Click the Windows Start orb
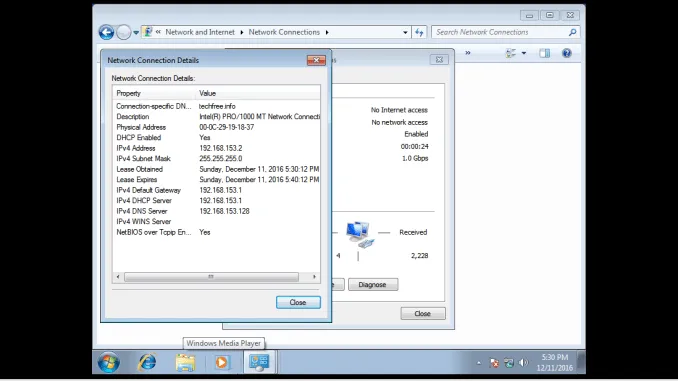 pos(109,362)
